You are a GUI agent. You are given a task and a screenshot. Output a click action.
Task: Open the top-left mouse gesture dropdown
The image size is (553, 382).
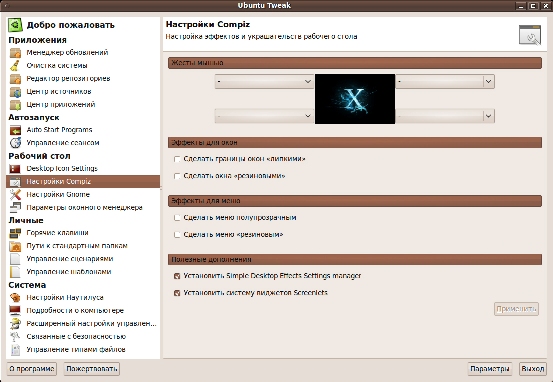[x=264, y=81]
